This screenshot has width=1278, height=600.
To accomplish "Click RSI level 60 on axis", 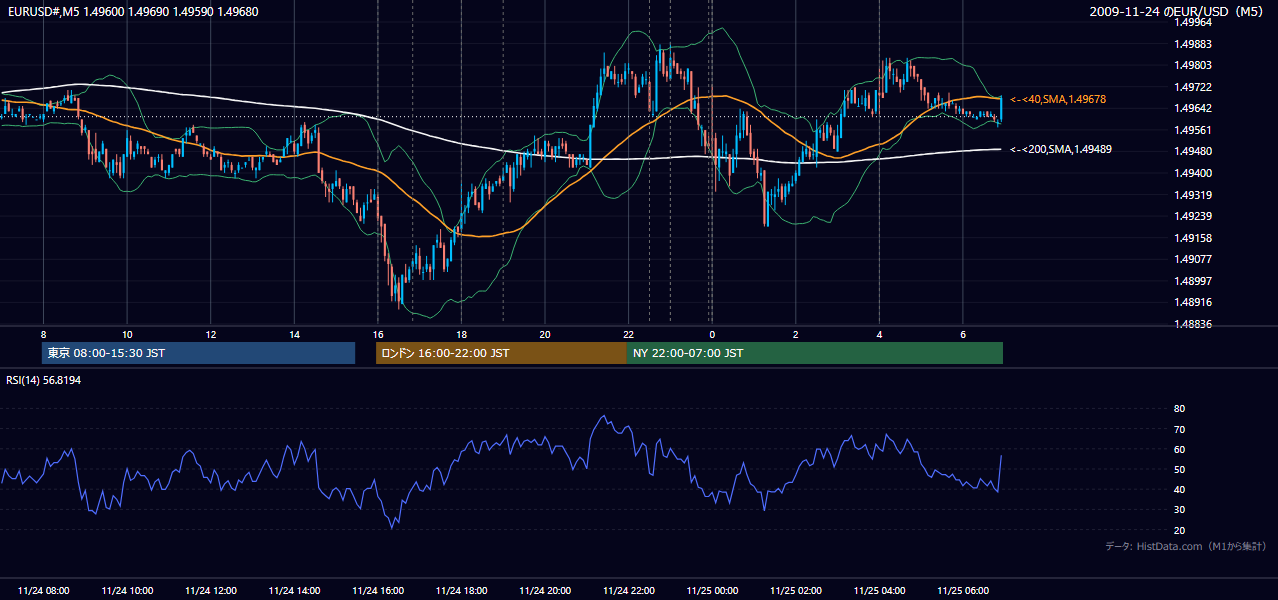I will pos(1179,449).
